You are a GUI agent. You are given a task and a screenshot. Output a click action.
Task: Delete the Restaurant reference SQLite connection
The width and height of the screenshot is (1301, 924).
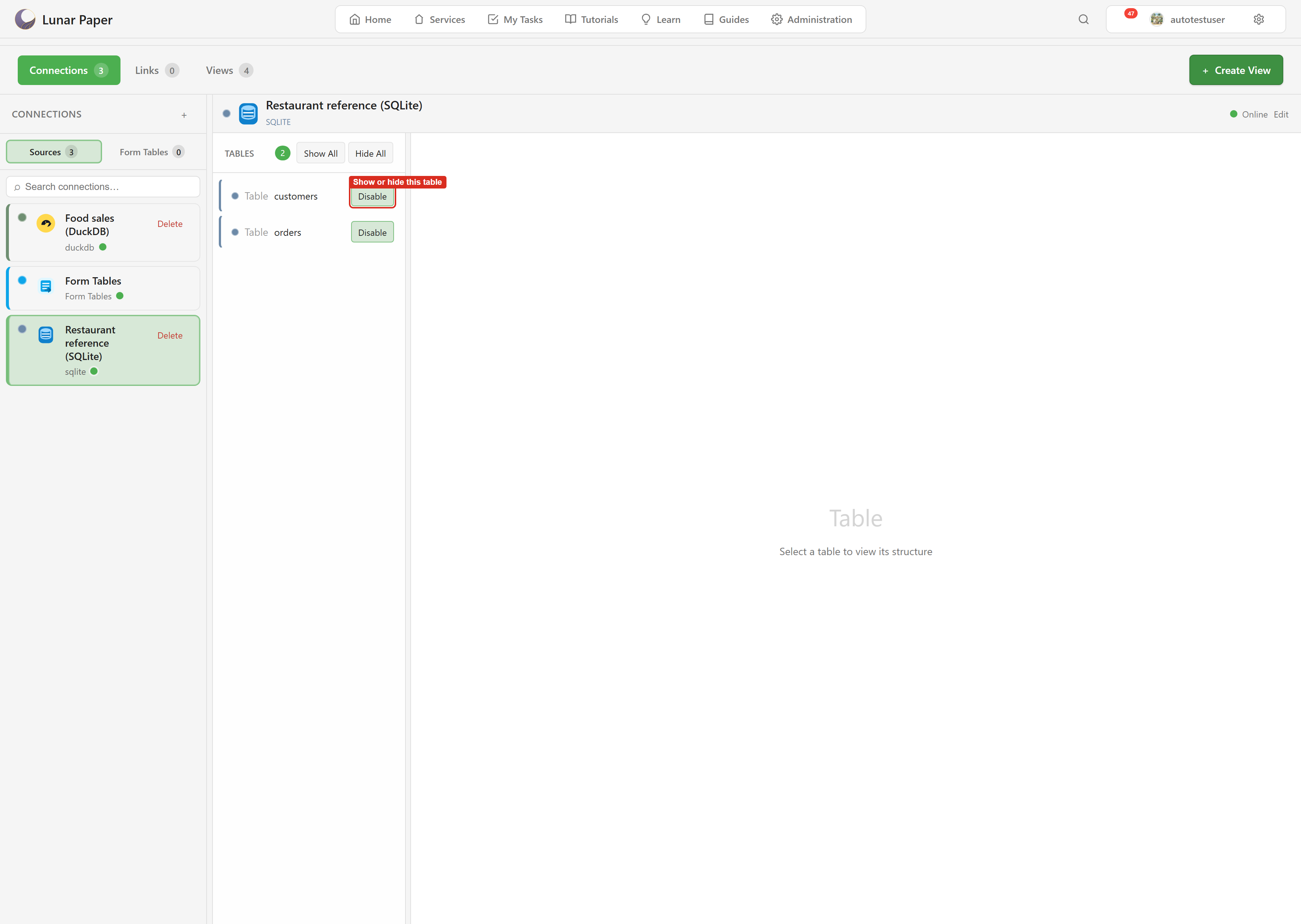(170, 335)
